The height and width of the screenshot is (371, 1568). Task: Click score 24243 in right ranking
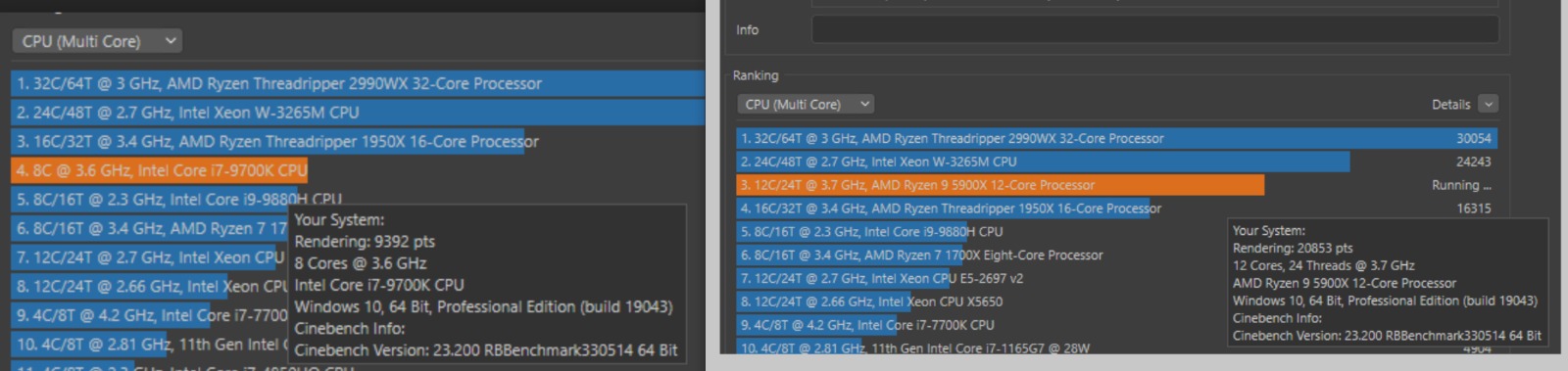1473,162
